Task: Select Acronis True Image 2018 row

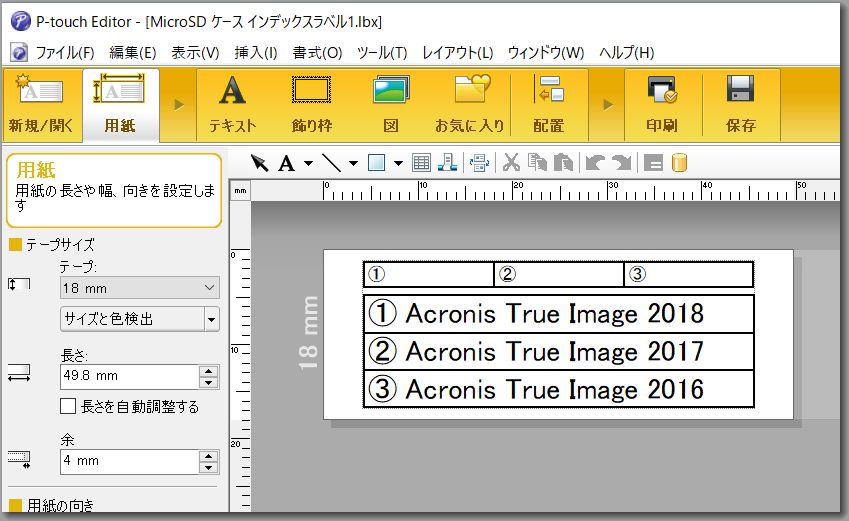Action: pyautogui.click(x=558, y=314)
